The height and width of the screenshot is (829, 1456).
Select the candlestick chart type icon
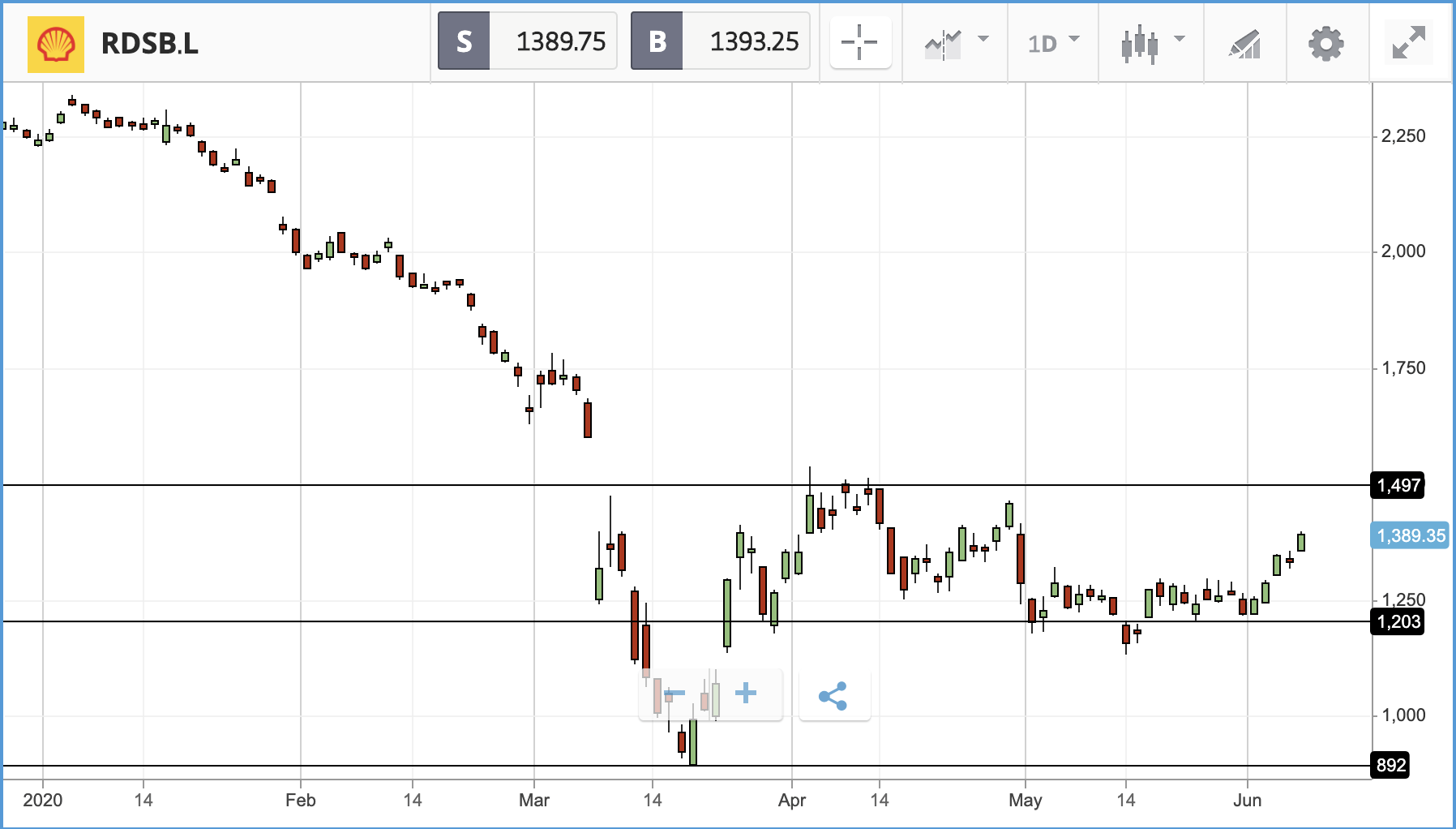click(x=1139, y=44)
